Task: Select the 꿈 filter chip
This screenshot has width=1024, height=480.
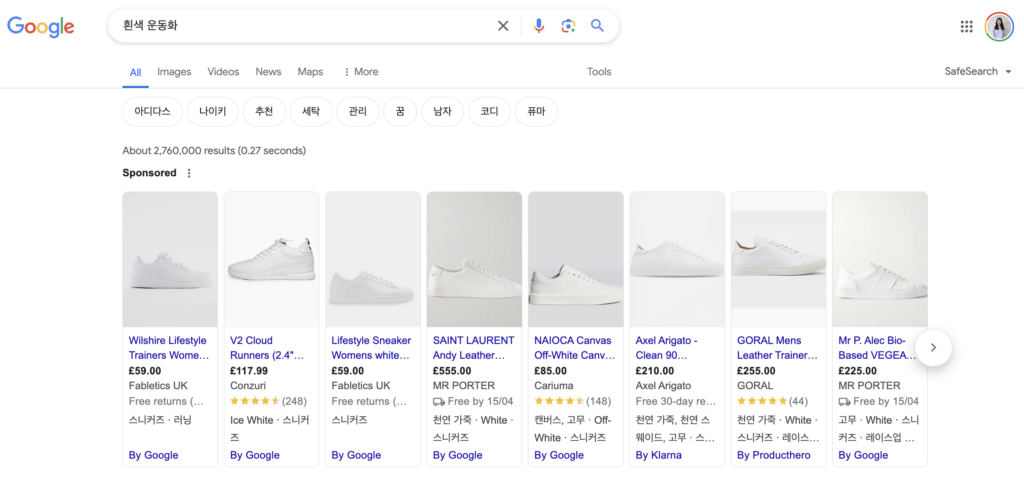Action: point(400,112)
